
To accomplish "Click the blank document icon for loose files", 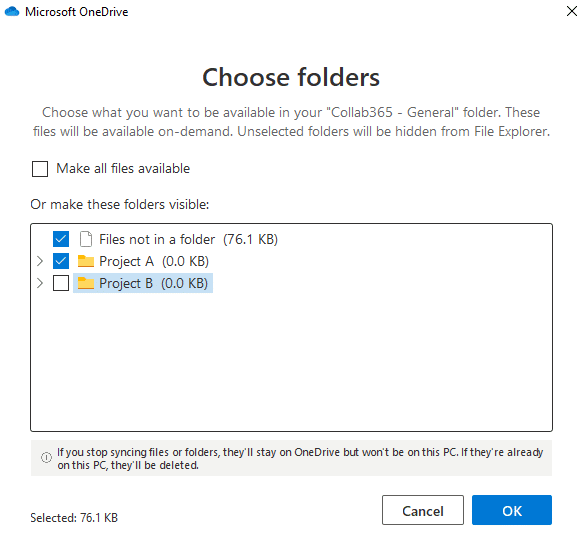I will tap(86, 239).
